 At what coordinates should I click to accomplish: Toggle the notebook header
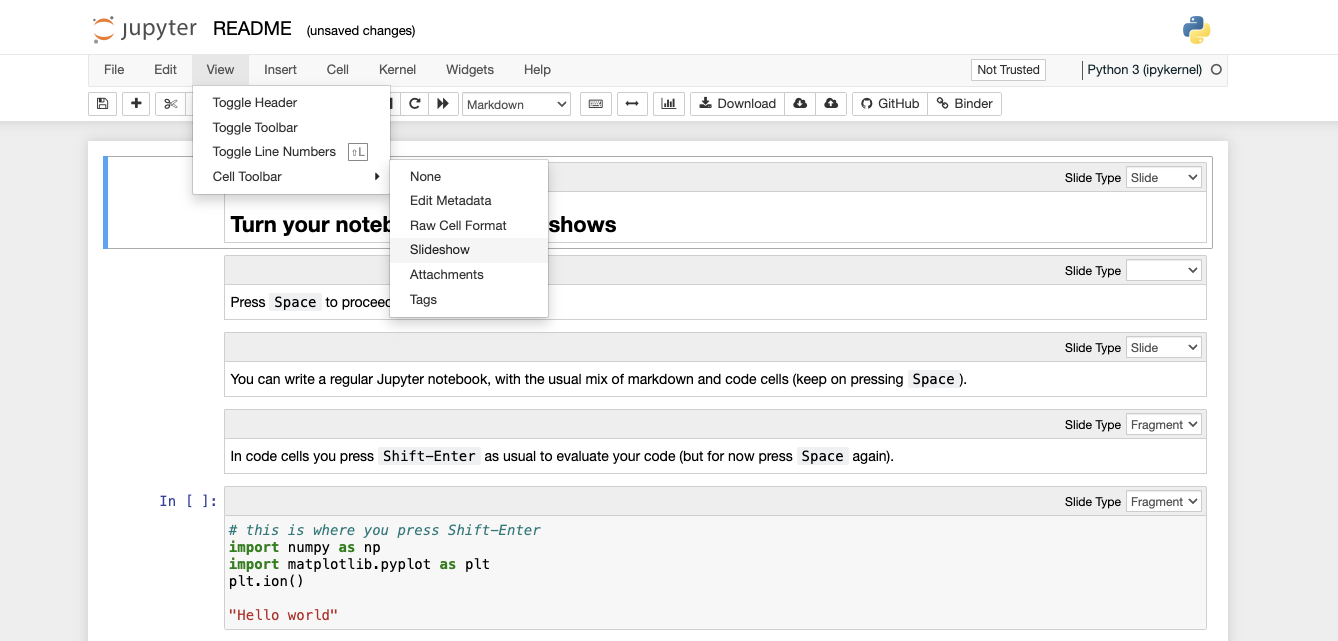tap(255, 103)
